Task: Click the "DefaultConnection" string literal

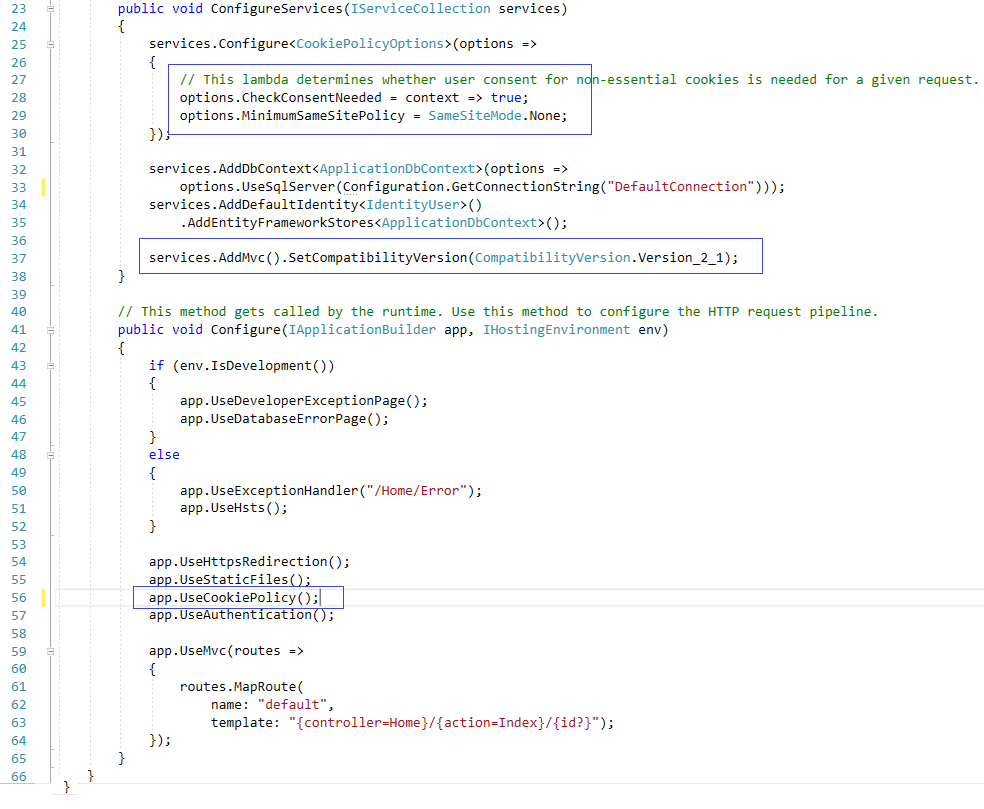Action: click(x=680, y=186)
